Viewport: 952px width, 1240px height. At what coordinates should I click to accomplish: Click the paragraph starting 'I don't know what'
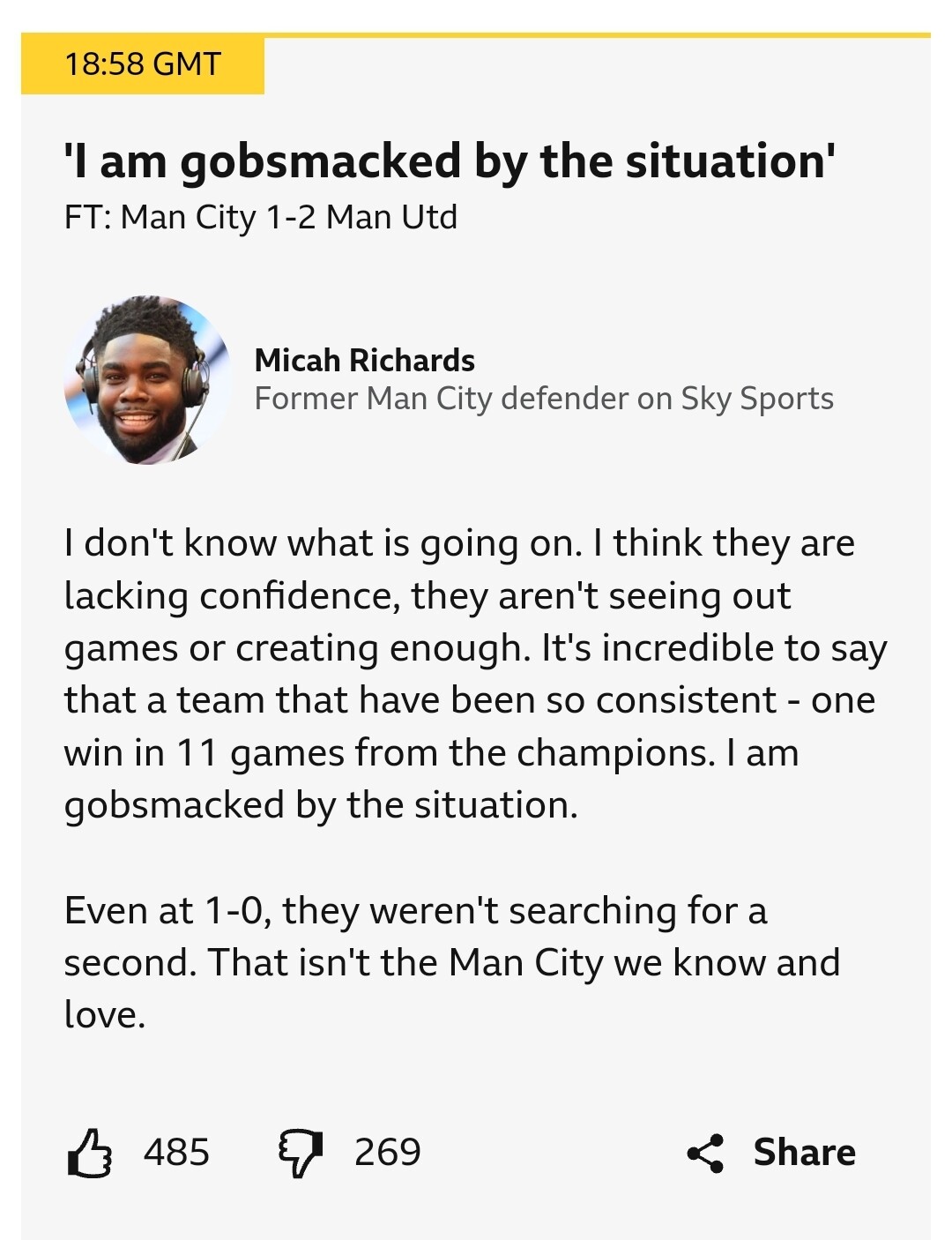pyautogui.click(x=475, y=674)
